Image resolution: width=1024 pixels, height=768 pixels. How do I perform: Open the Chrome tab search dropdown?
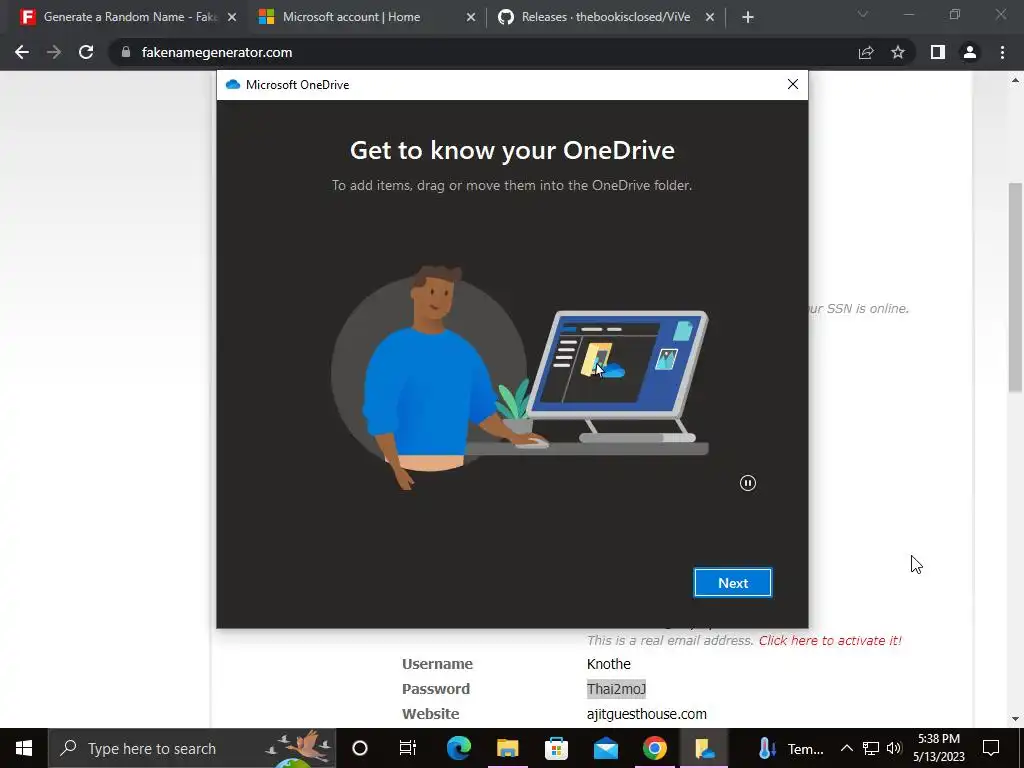(x=863, y=14)
